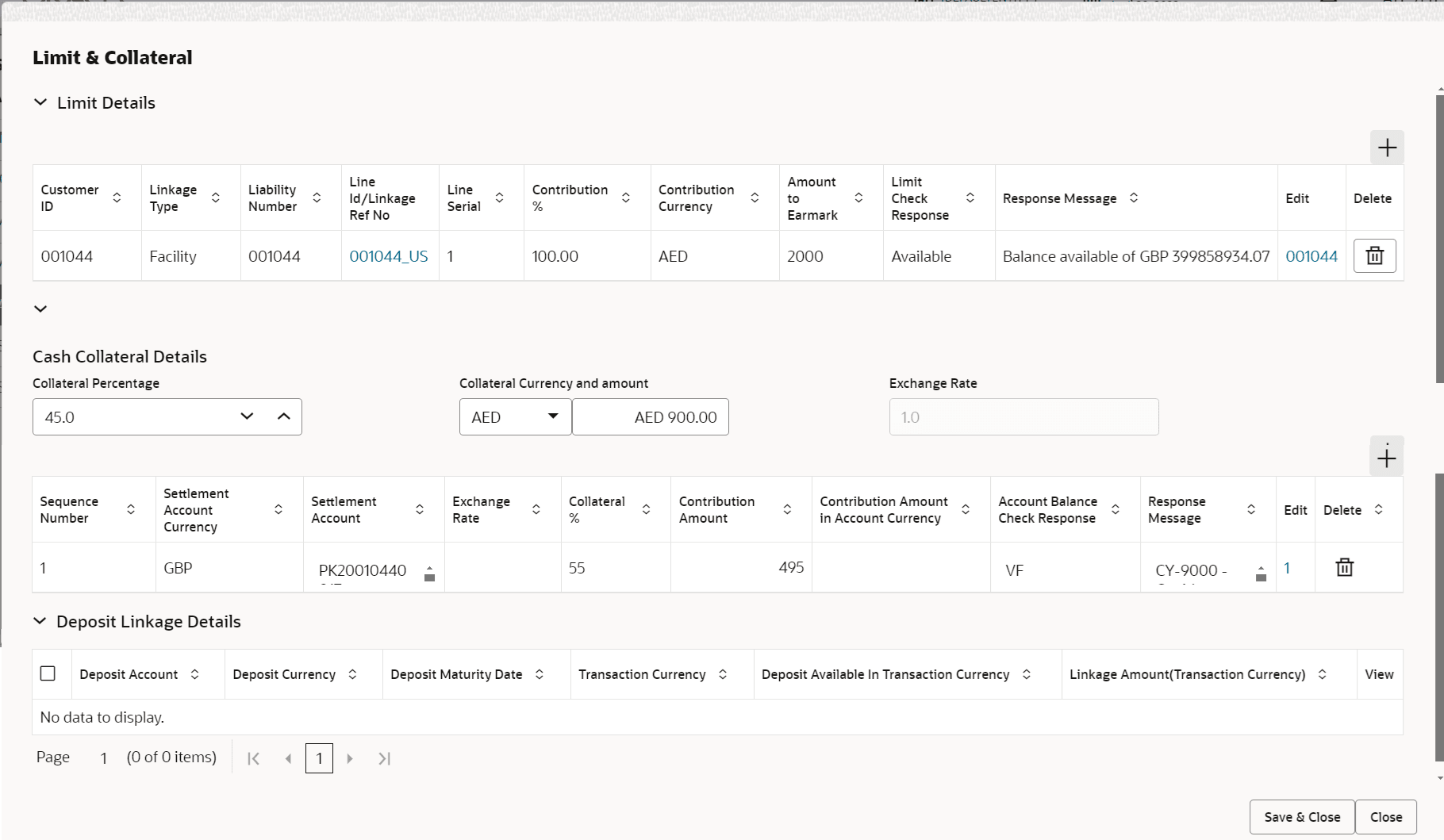The width and height of the screenshot is (1444, 840).
Task: Collapse the Deposit Linkage Details section
Action: (x=40, y=621)
